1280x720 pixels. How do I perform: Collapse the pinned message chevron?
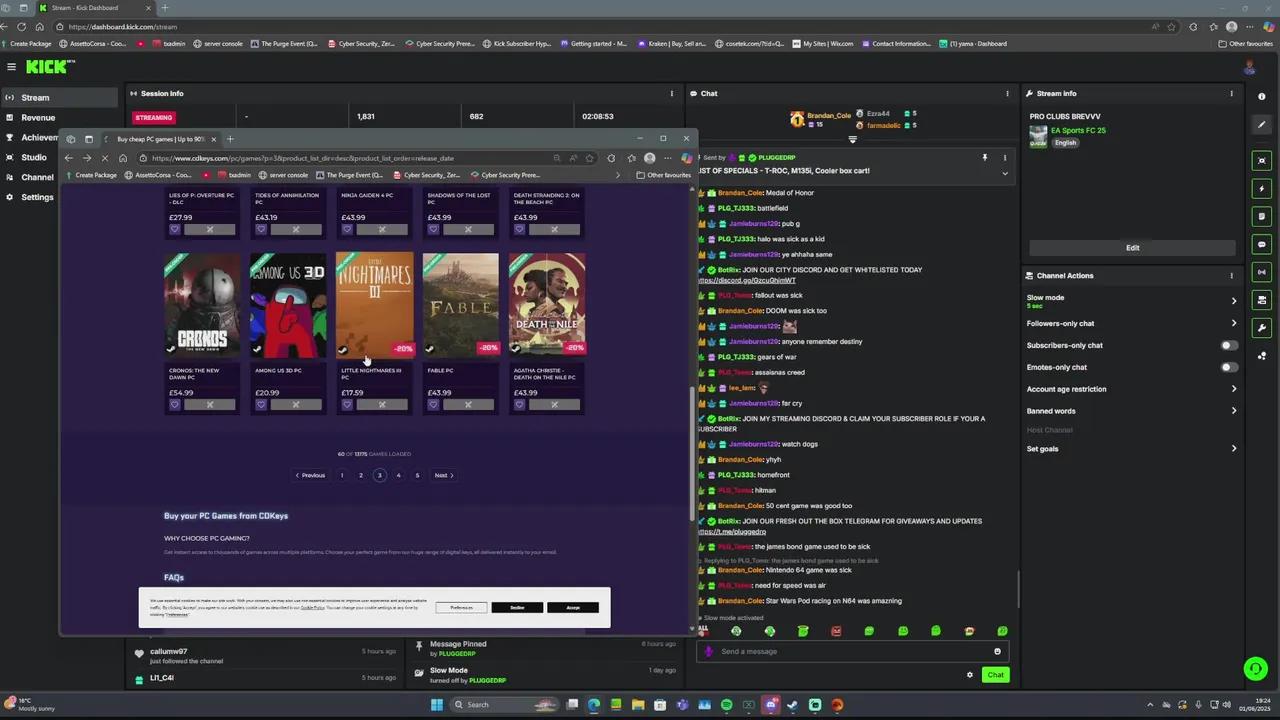tap(1005, 173)
